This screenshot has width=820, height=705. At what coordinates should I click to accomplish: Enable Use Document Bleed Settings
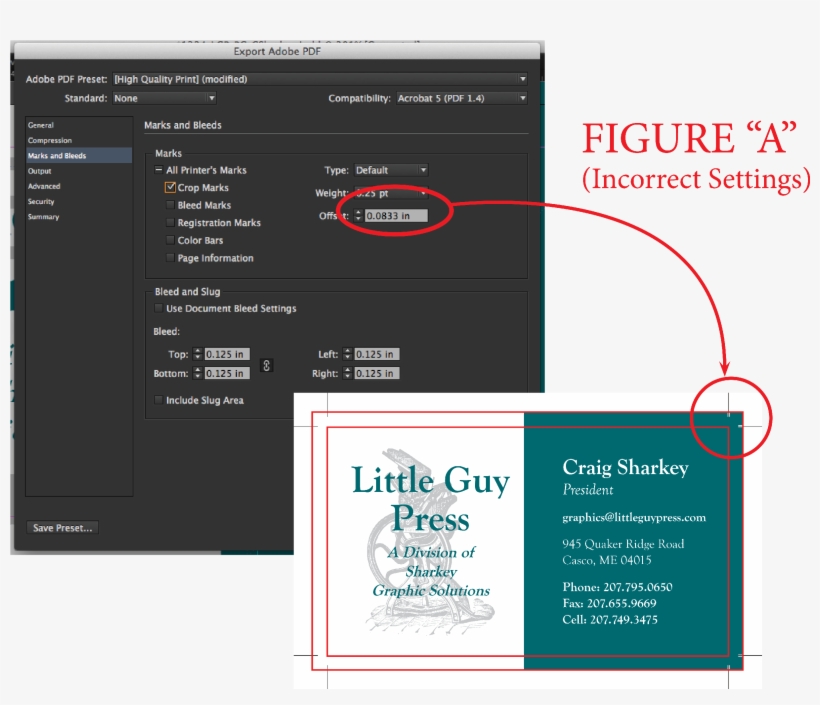[x=157, y=308]
